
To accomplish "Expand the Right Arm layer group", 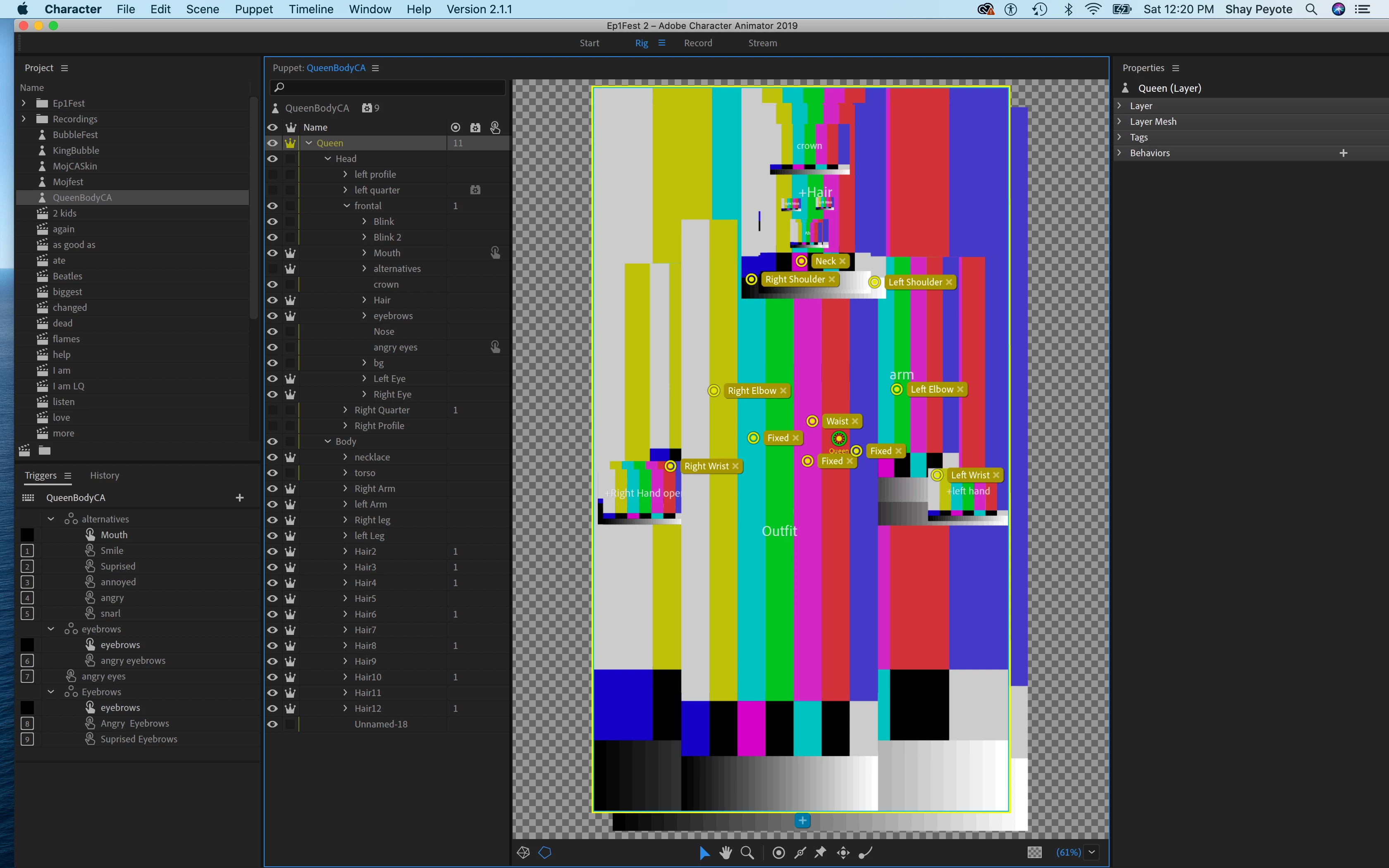I will point(345,489).
